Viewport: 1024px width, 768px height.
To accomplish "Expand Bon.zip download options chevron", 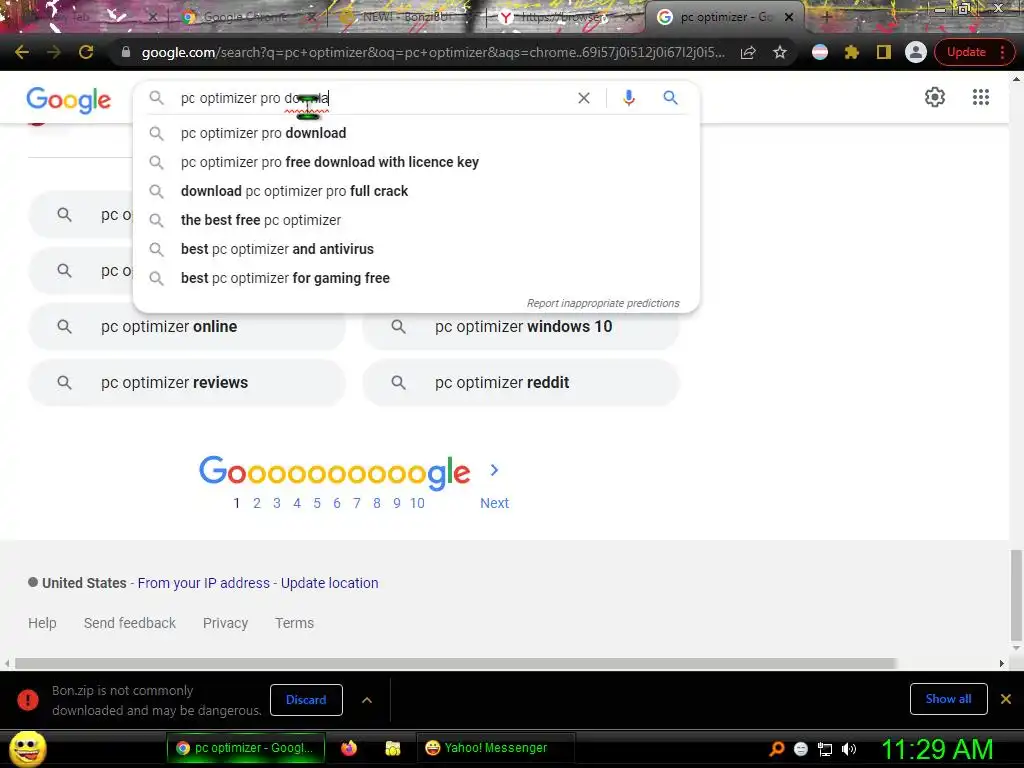I will point(367,700).
